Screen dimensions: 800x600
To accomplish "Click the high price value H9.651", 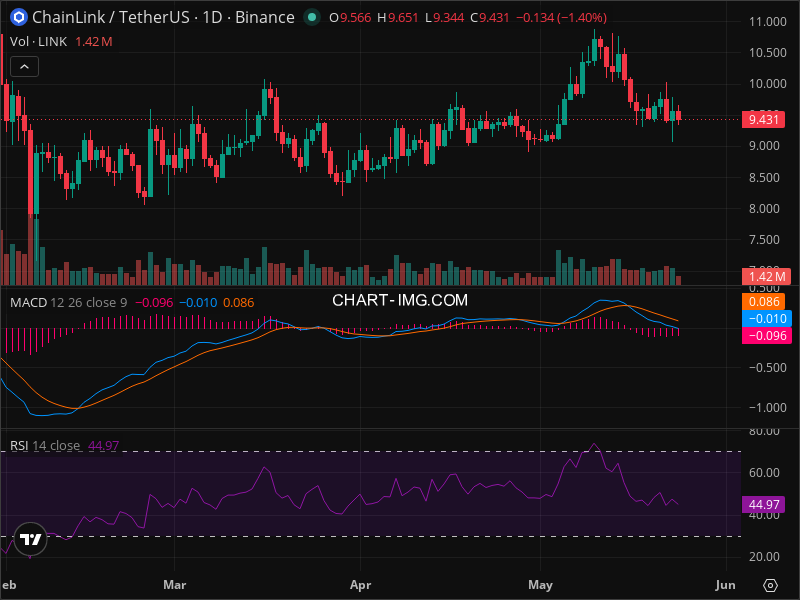I will point(397,18).
